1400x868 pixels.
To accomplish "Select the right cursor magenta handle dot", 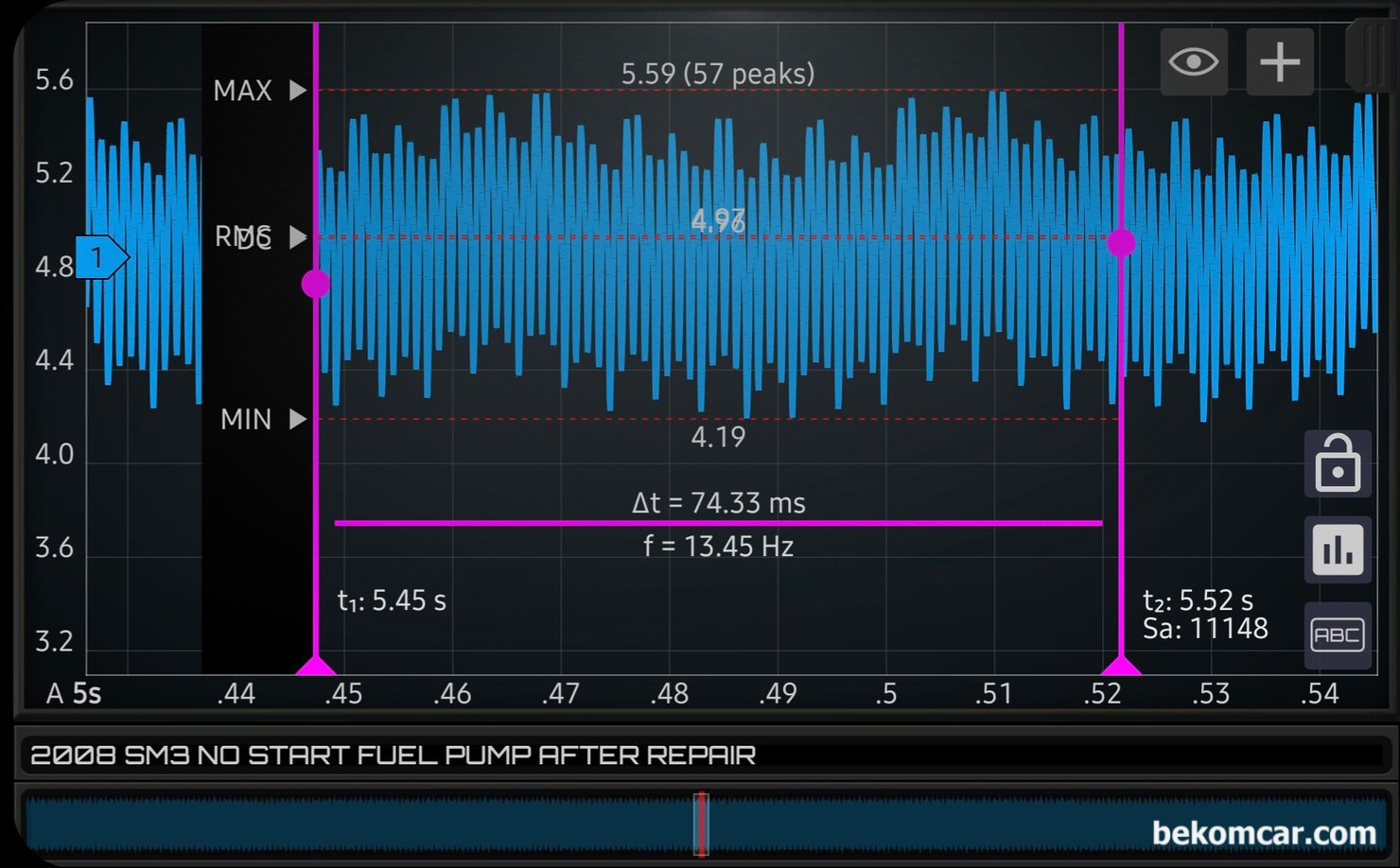I will pyautogui.click(x=1121, y=243).
